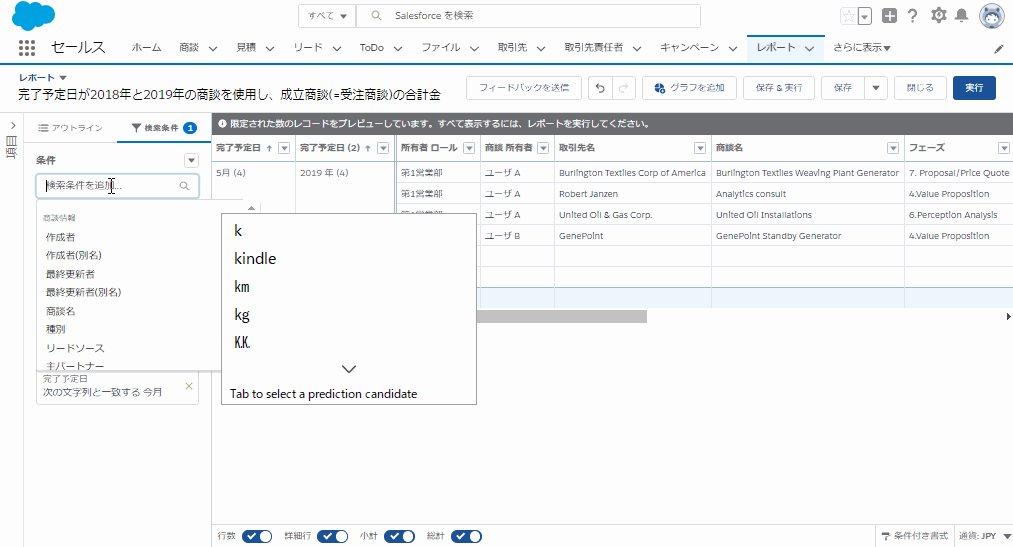Open the 完了予定日 column menu
The image size is (1013, 547).
284,148
